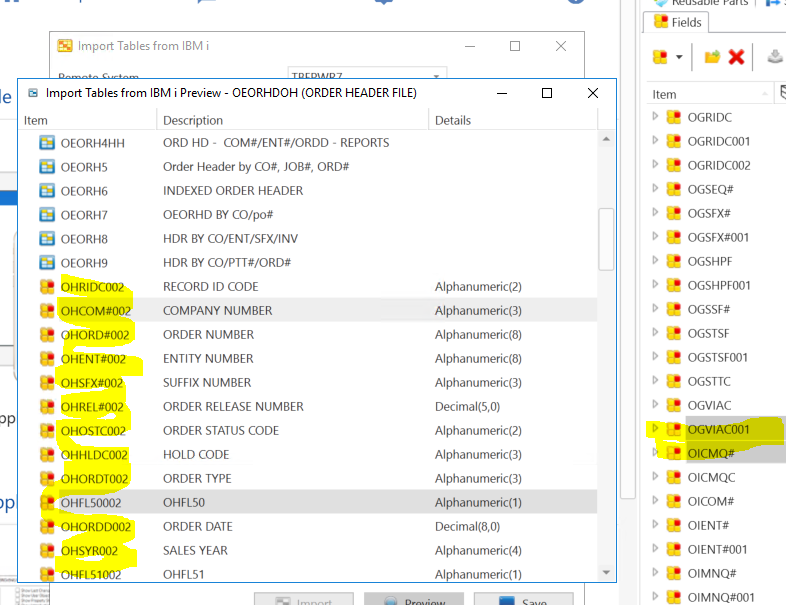The height and width of the screenshot is (605, 786).
Task: Click the preview list vertical scrollbar thumb
Action: point(606,240)
